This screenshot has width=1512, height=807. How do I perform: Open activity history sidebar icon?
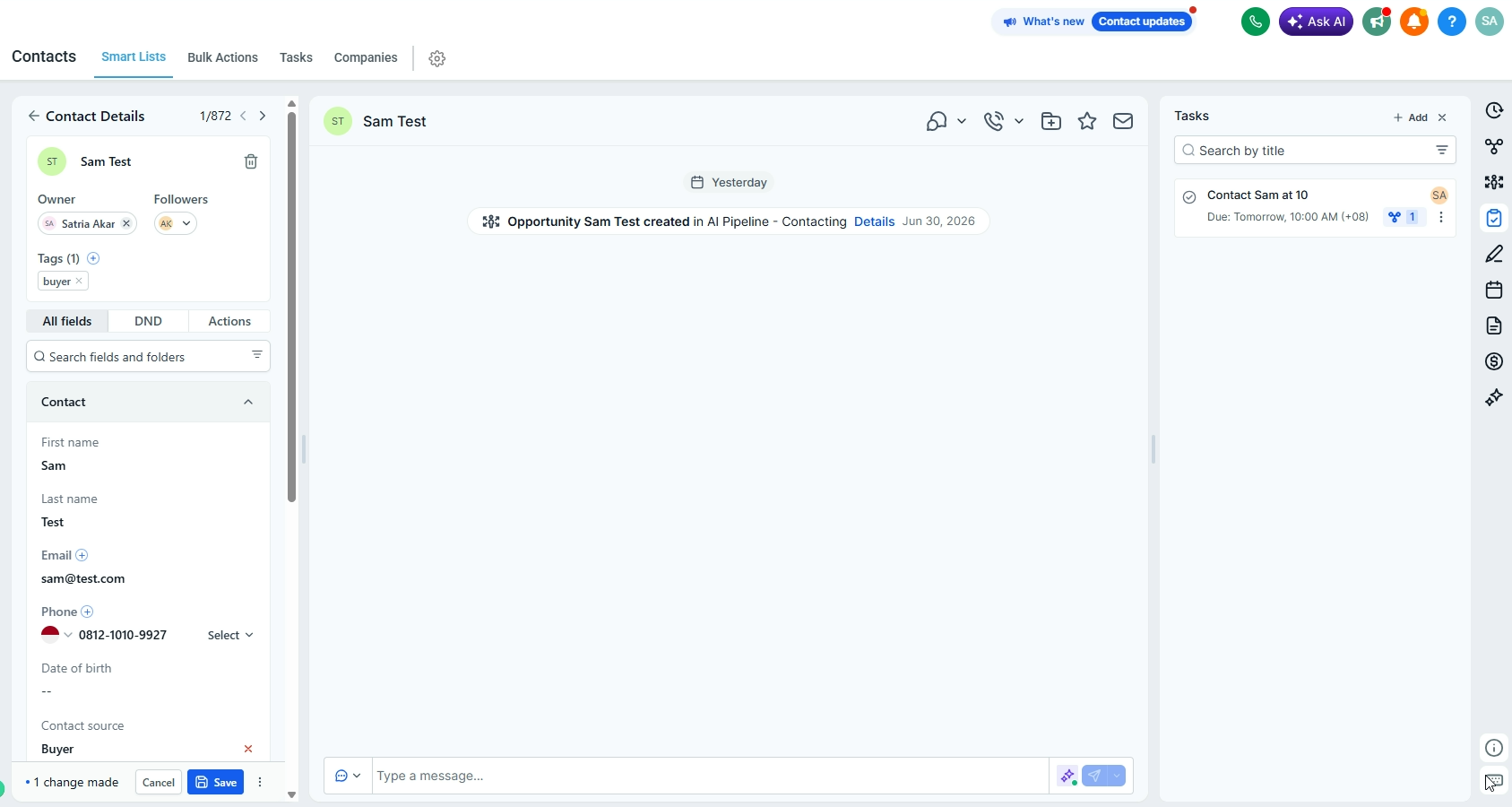point(1494,110)
